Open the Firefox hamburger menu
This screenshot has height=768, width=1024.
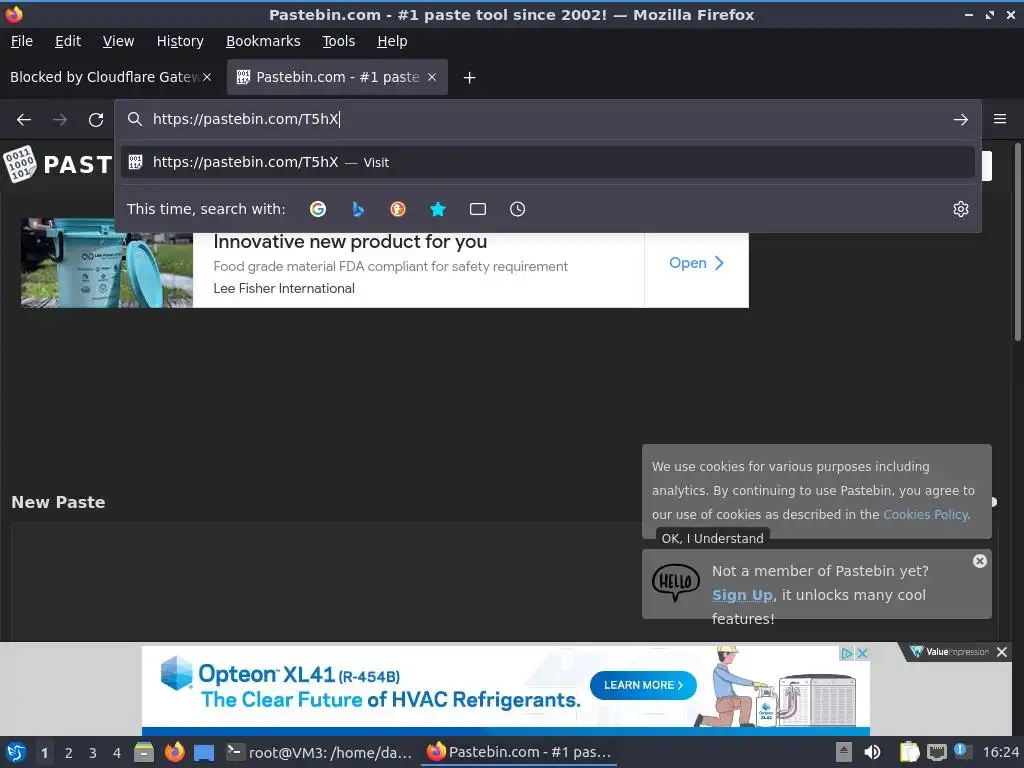pos(1000,119)
